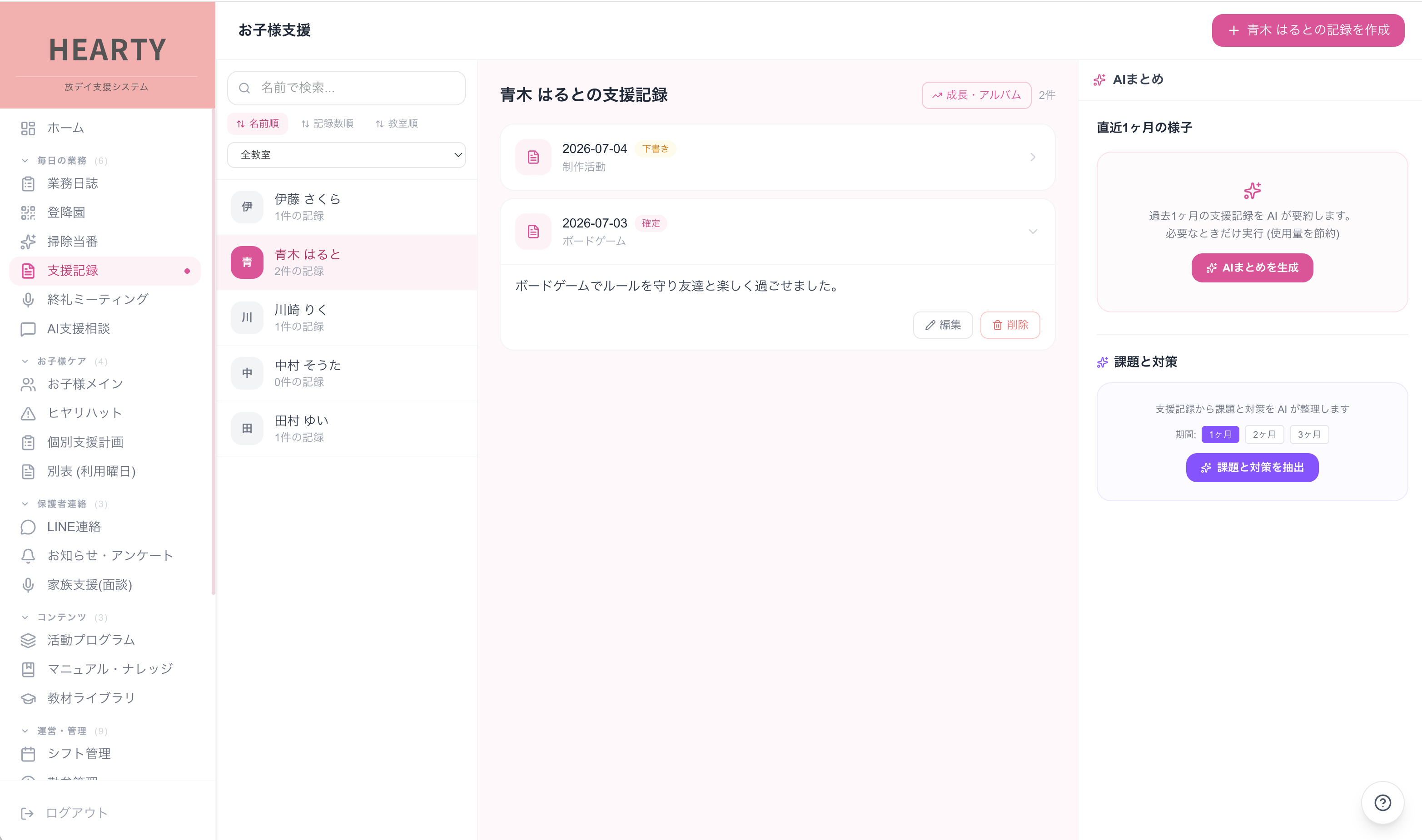1422x840 pixels.
Task: Open the help question mark button
Action: tap(1382, 803)
